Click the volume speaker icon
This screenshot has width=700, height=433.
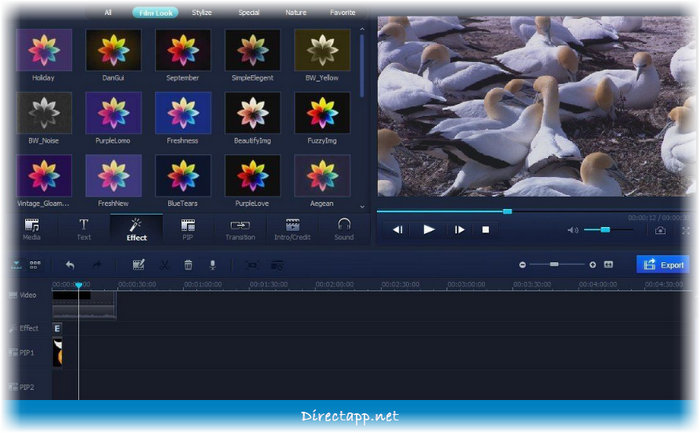pos(573,230)
